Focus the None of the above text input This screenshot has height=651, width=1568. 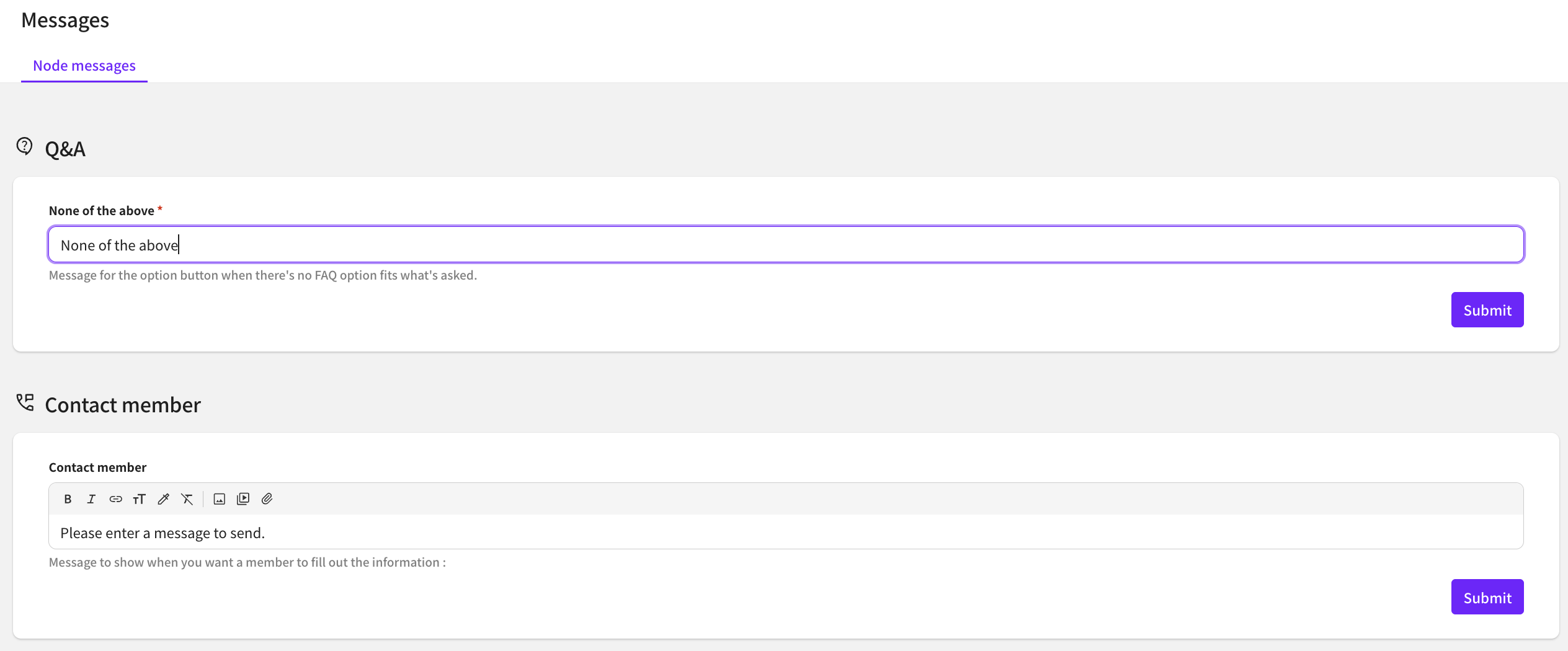pyautogui.click(x=785, y=245)
